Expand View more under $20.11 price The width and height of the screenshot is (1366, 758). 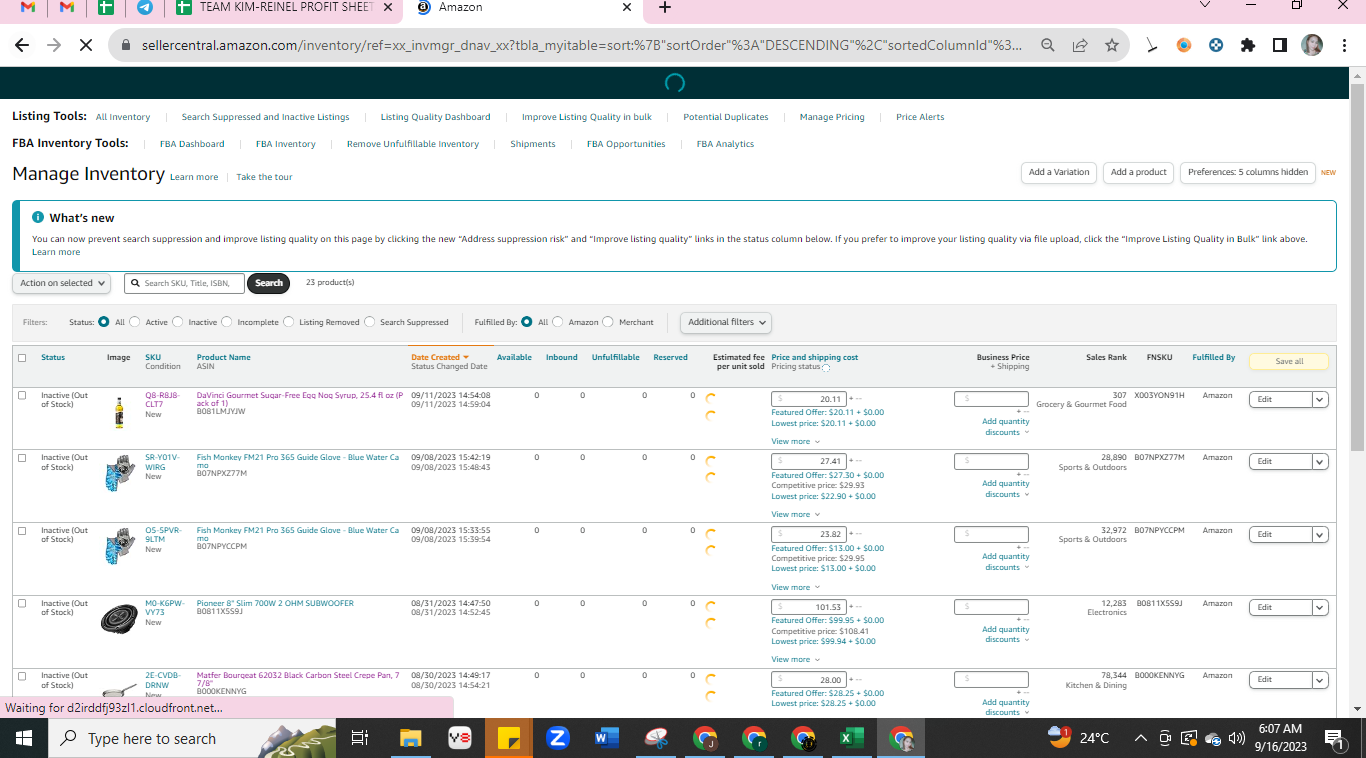795,441
